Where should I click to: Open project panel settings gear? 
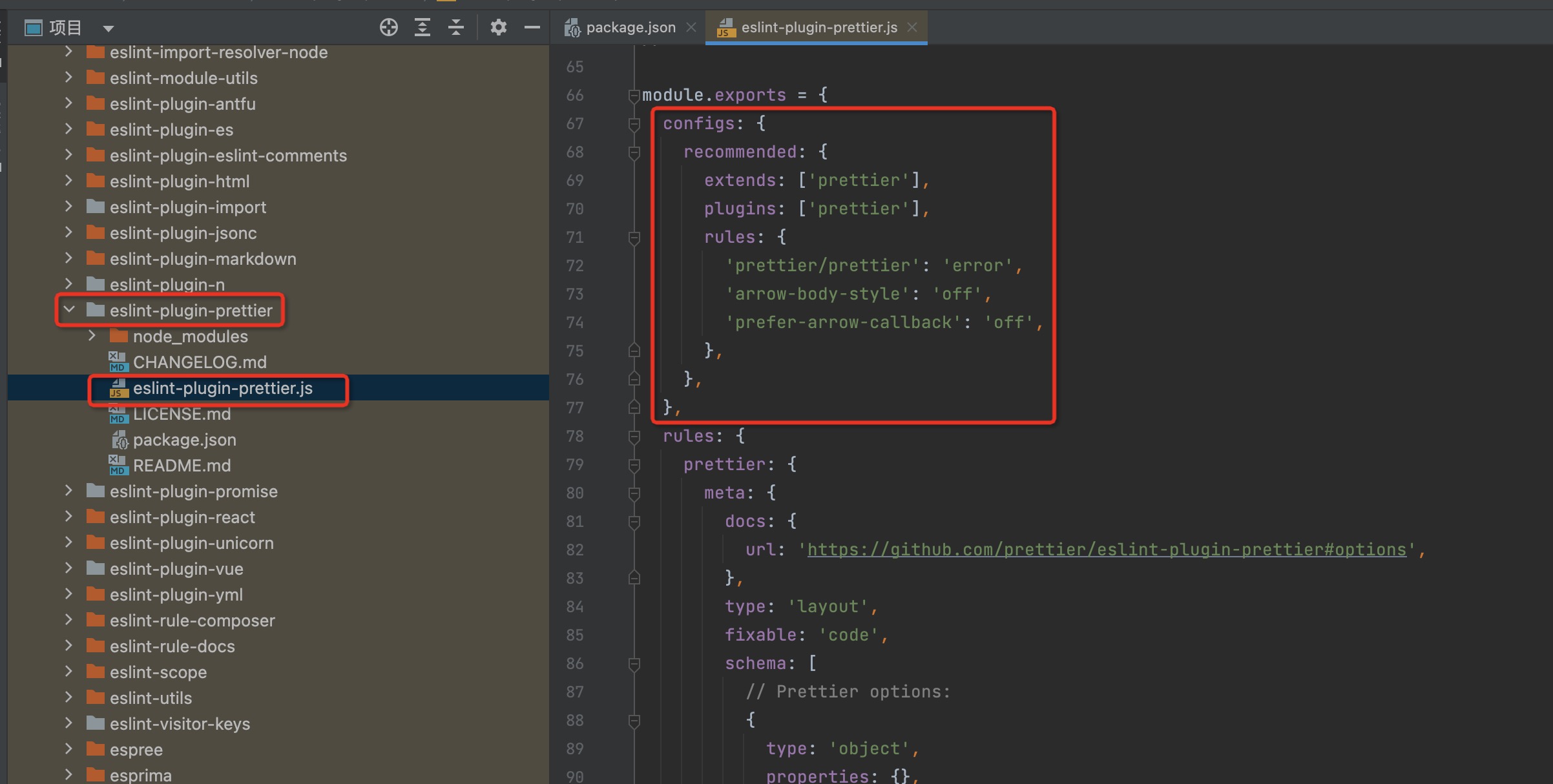click(x=498, y=27)
